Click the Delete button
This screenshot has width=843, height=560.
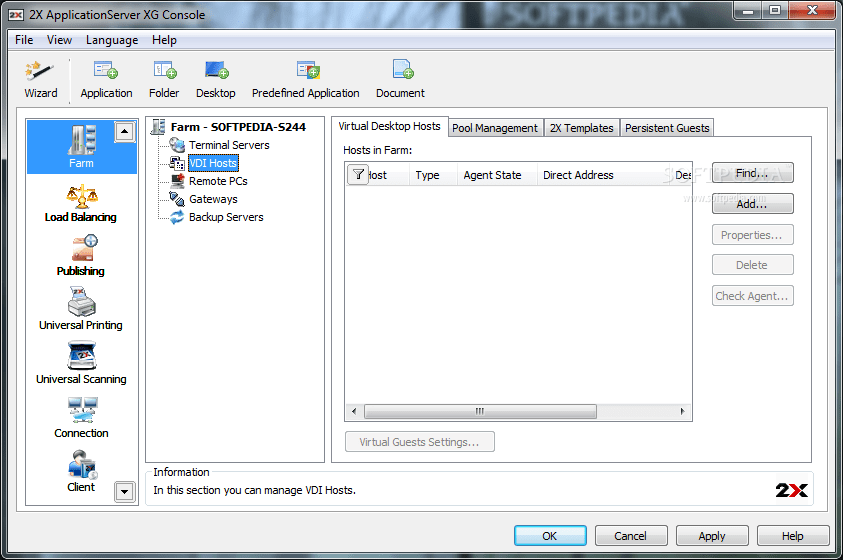coord(752,265)
